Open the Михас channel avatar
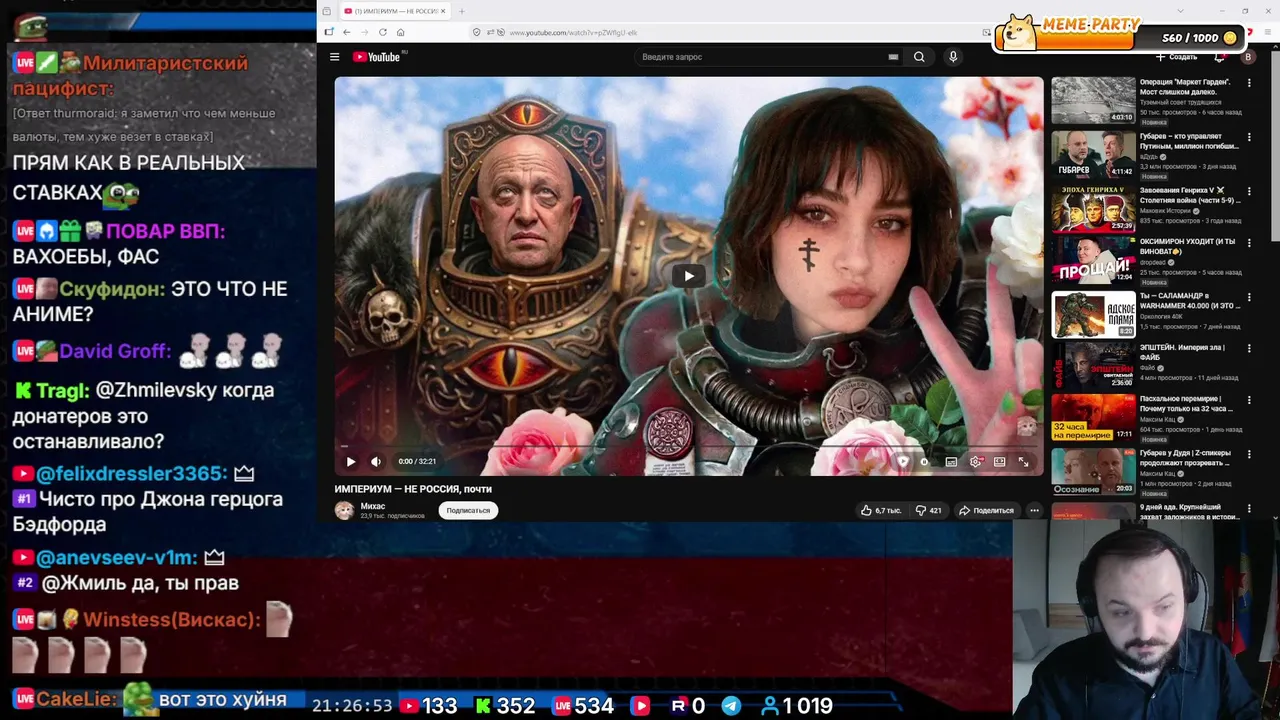The image size is (1280, 720). tap(344, 510)
